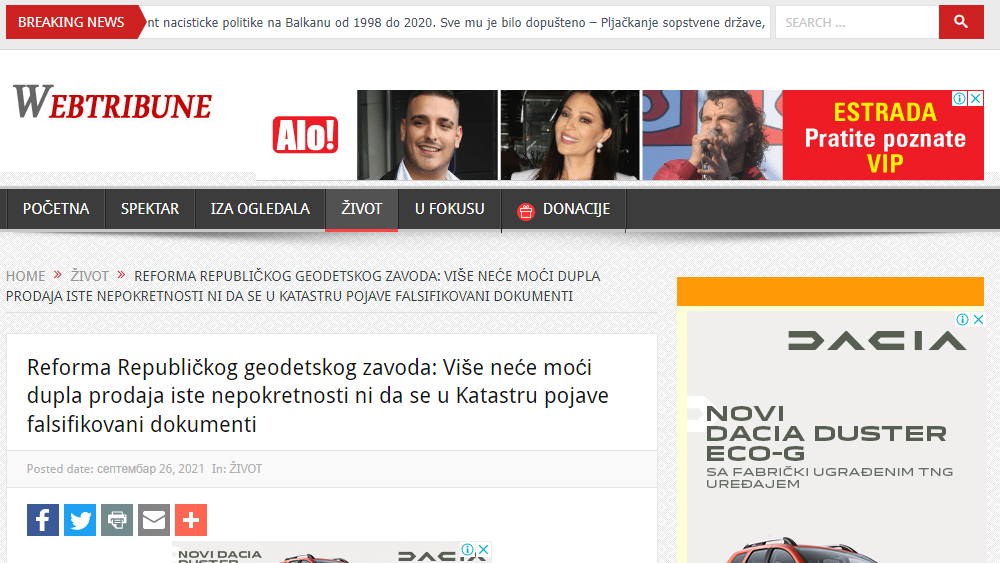The image size is (1000, 563).
Task: Open the IZA OGLEDALA menu item
Action: click(260, 208)
